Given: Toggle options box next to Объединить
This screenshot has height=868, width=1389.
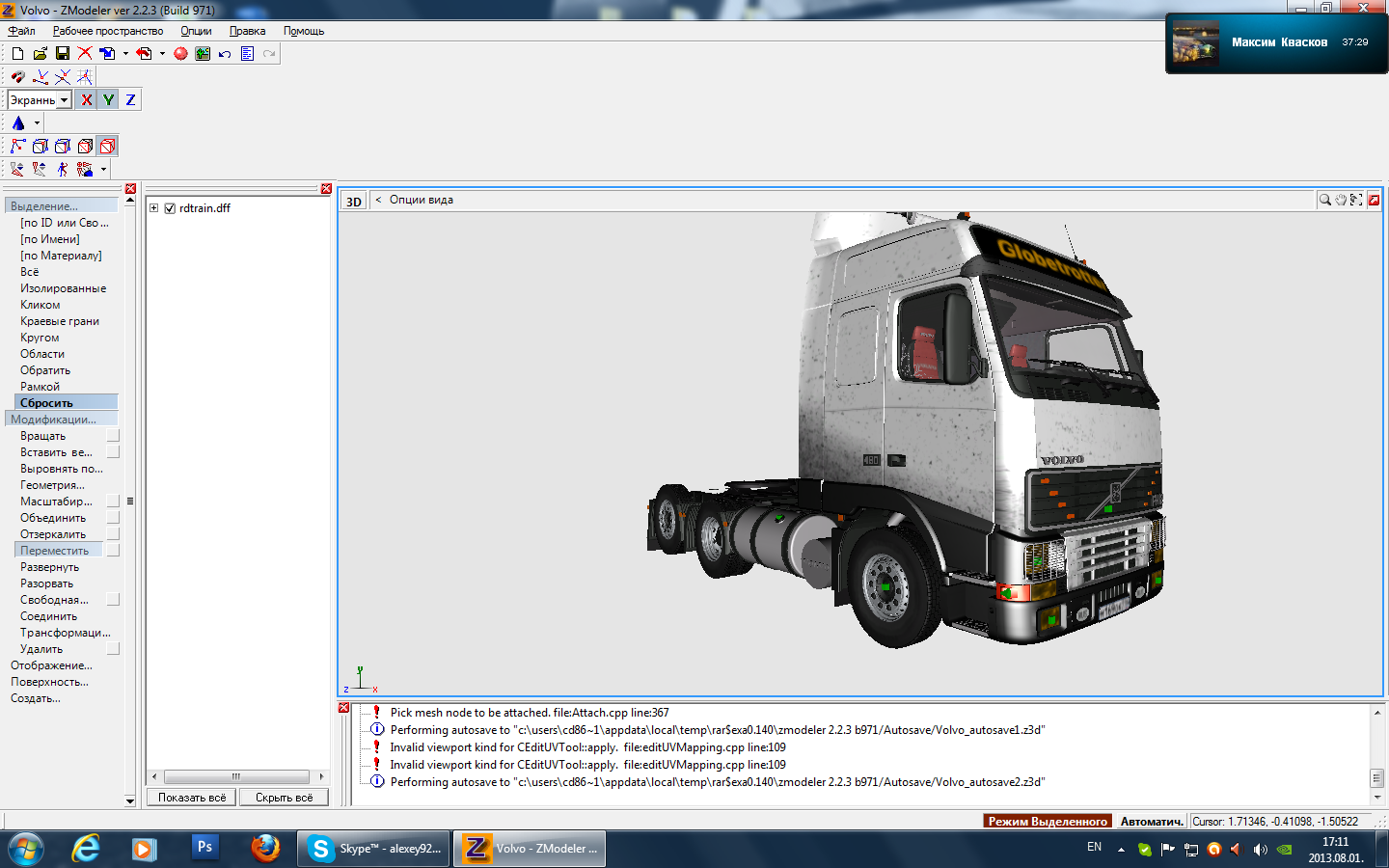Looking at the screenshot, I should tap(113, 518).
